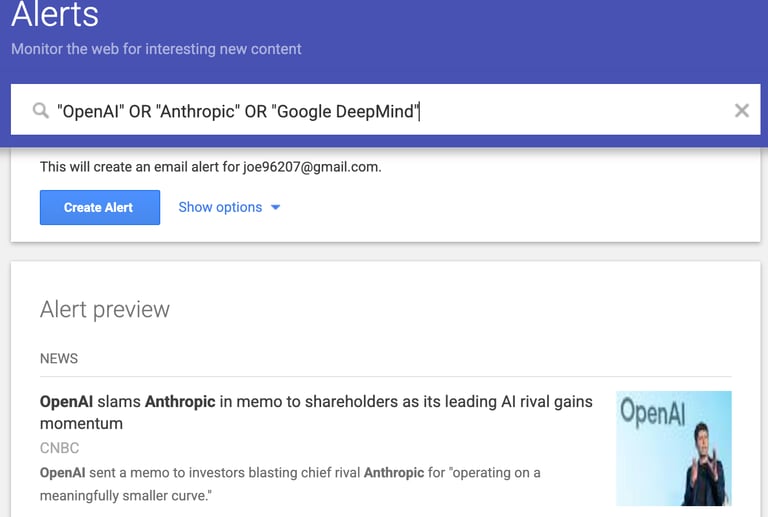The width and height of the screenshot is (768, 517).
Task: Create the alert with Create Alert button
Action: (x=100, y=208)
